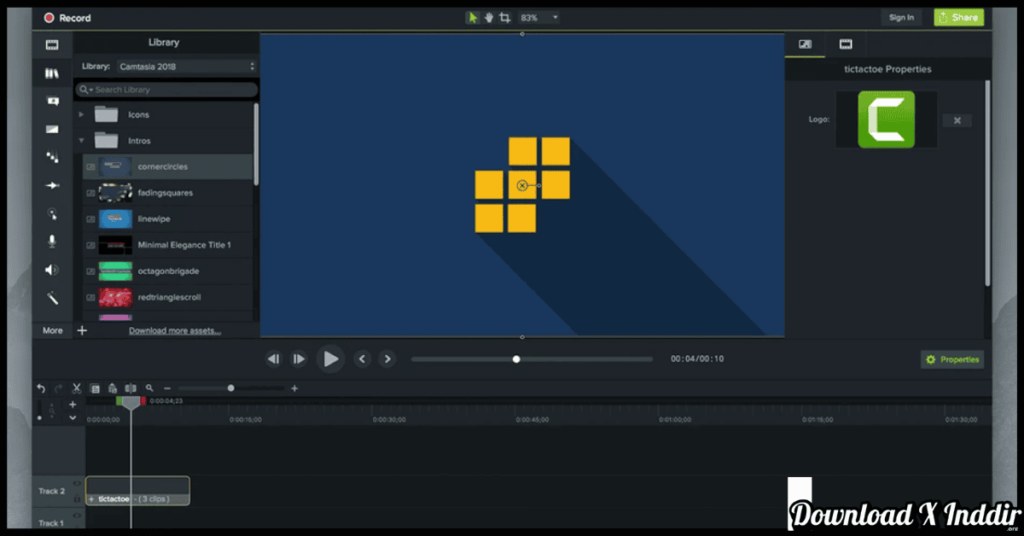Open the Transitions tab icon
The image size is (1024, 536).
tap(52, 129)
